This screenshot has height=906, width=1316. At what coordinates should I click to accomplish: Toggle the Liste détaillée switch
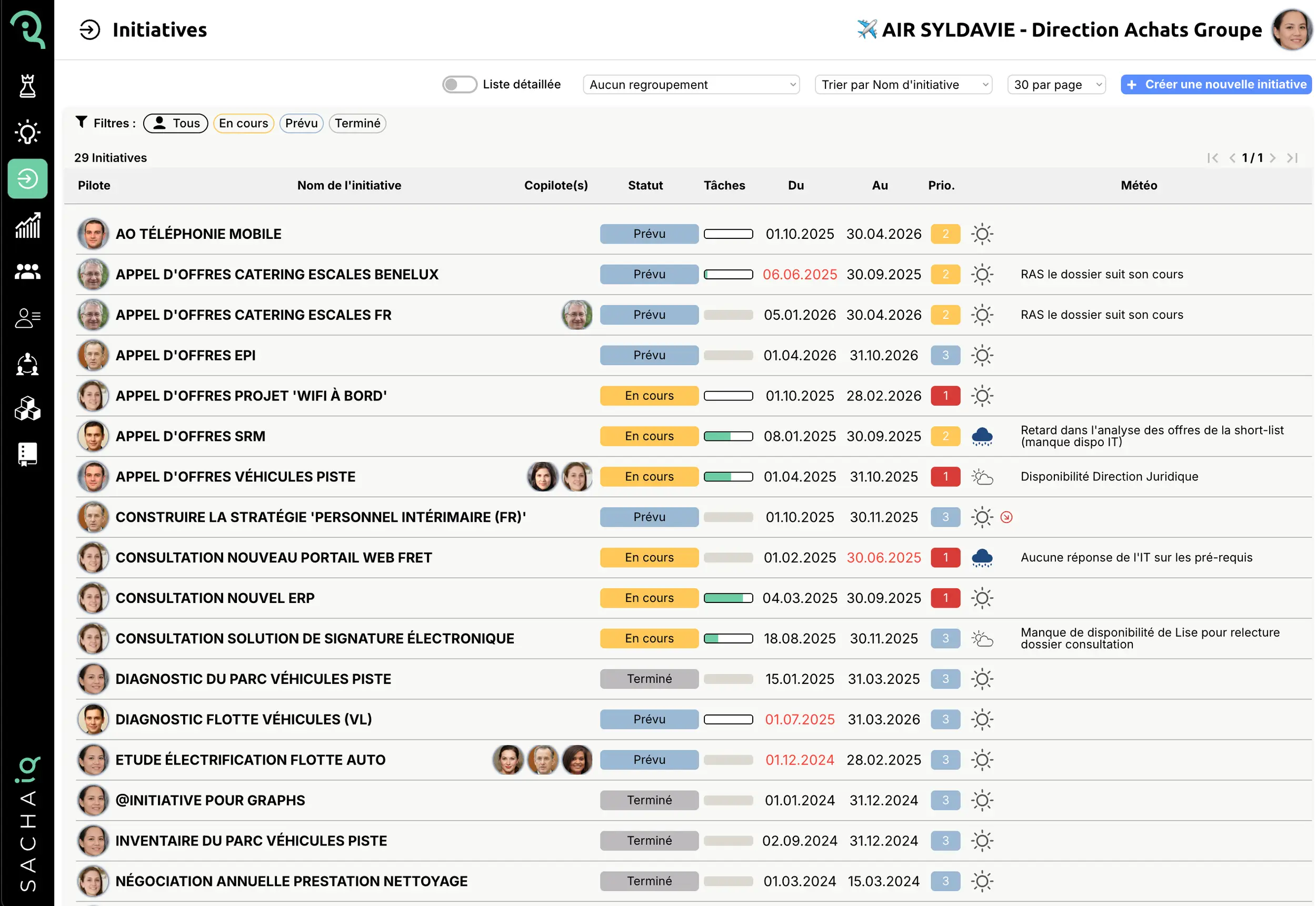[x=459, y=85]
